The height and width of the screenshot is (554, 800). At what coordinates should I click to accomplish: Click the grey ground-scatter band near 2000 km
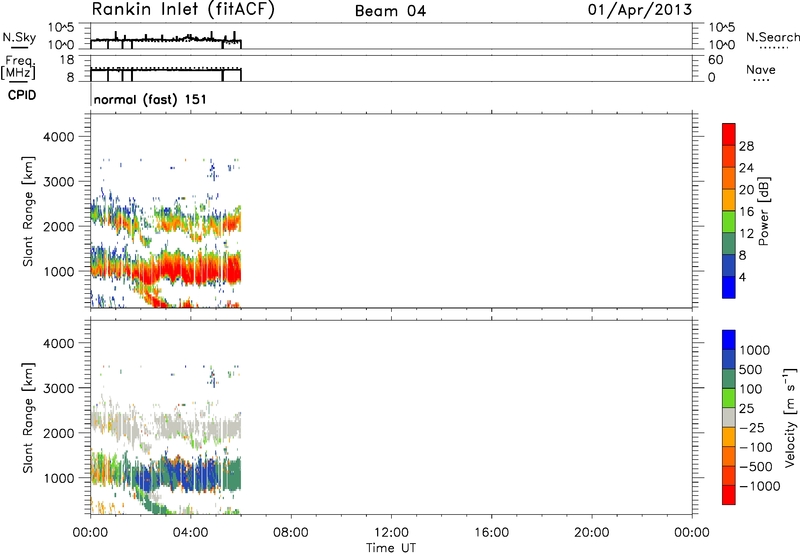(168, 426)
